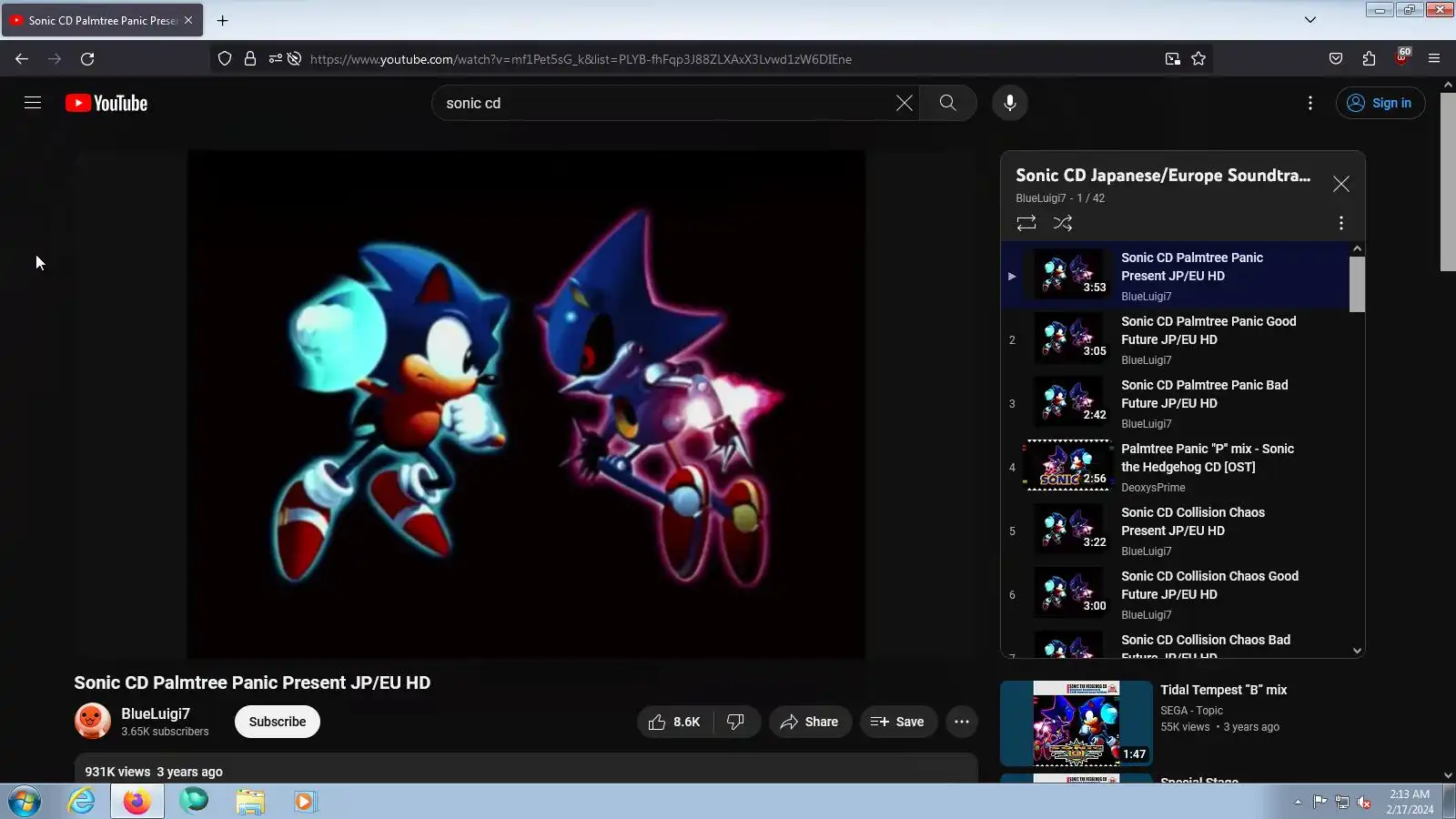Select the currently playing Palmtree Panic Present item
1456x819 pixels.
pyautogui.click(x=1176, y=276)
